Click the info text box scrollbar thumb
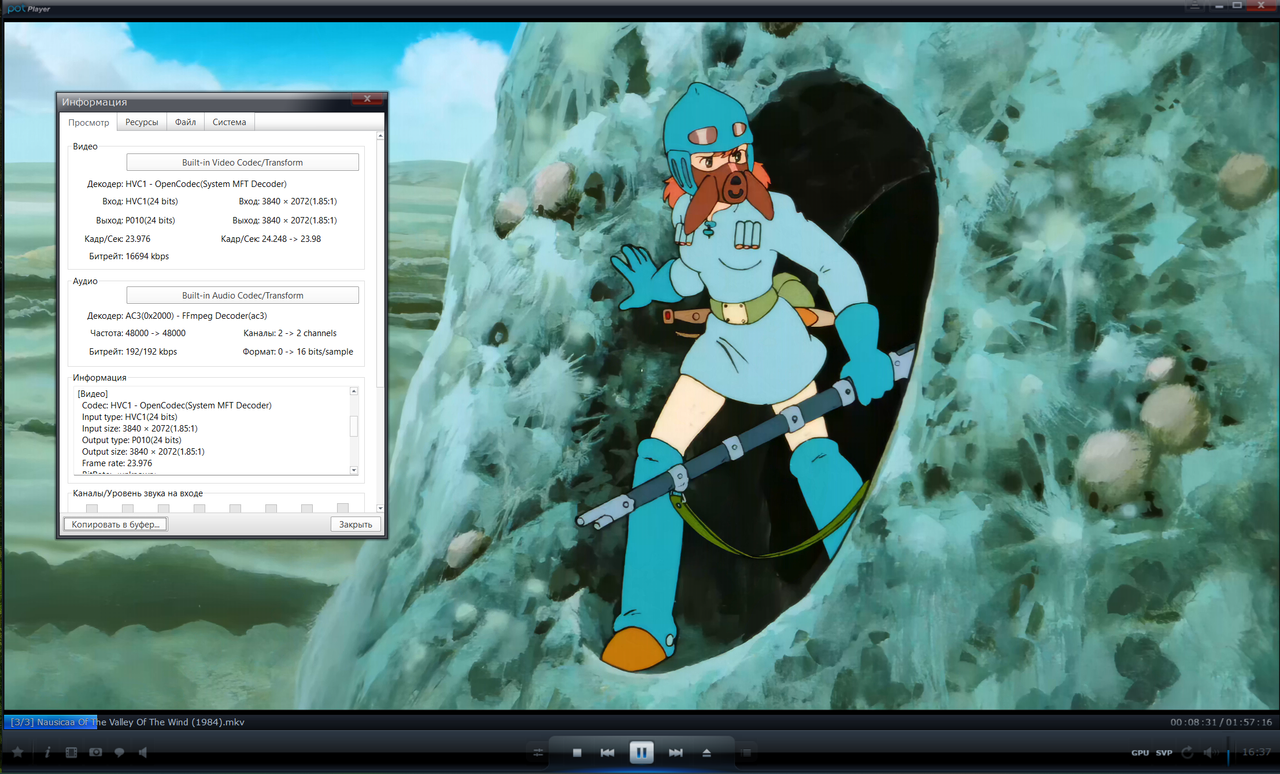 click(354, 427)
